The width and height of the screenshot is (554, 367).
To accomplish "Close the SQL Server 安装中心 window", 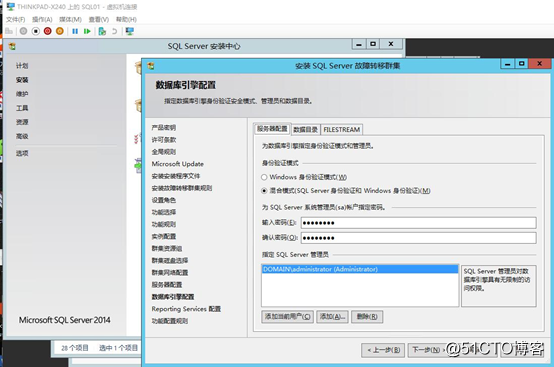I will point(391,44).
